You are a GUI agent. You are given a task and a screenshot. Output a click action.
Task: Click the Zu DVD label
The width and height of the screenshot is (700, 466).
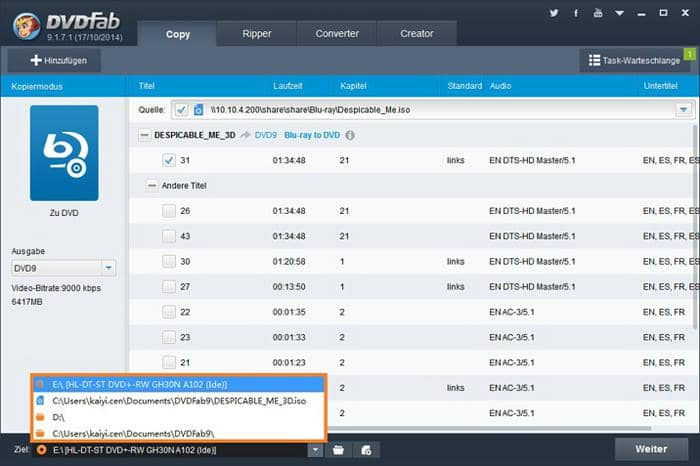tap(64, 213)
